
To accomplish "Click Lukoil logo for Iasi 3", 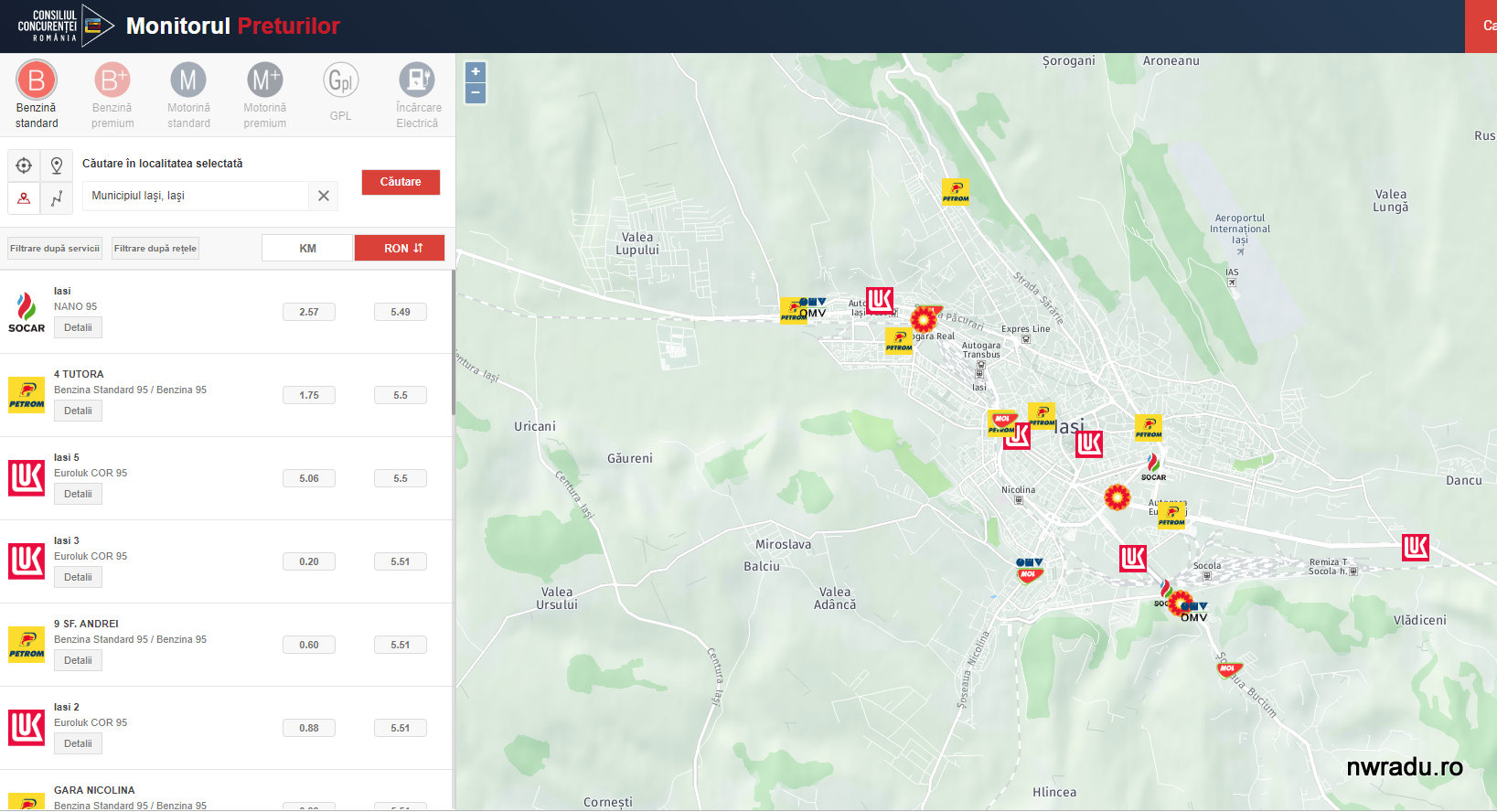I will click(x=27, y=561).
